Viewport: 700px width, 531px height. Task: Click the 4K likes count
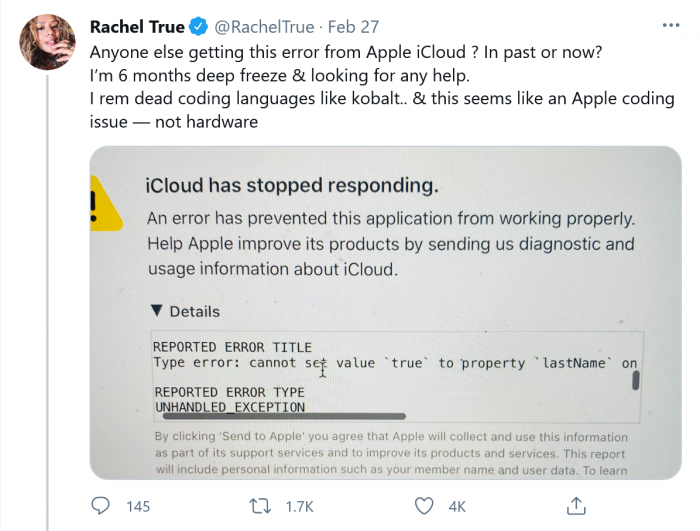point(457,506)
